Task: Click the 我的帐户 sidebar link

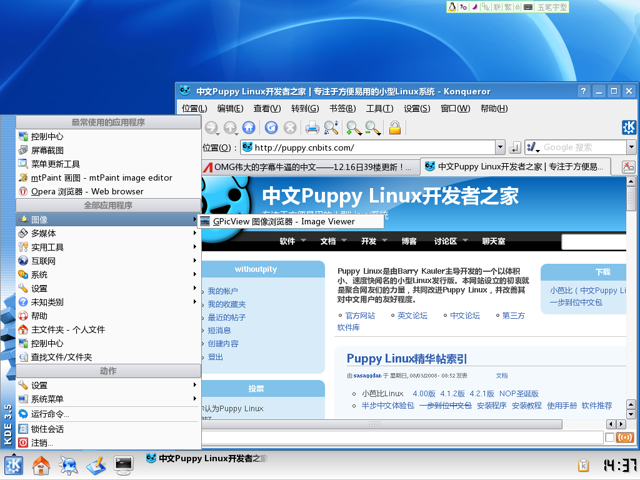Action: coord(223,291)
